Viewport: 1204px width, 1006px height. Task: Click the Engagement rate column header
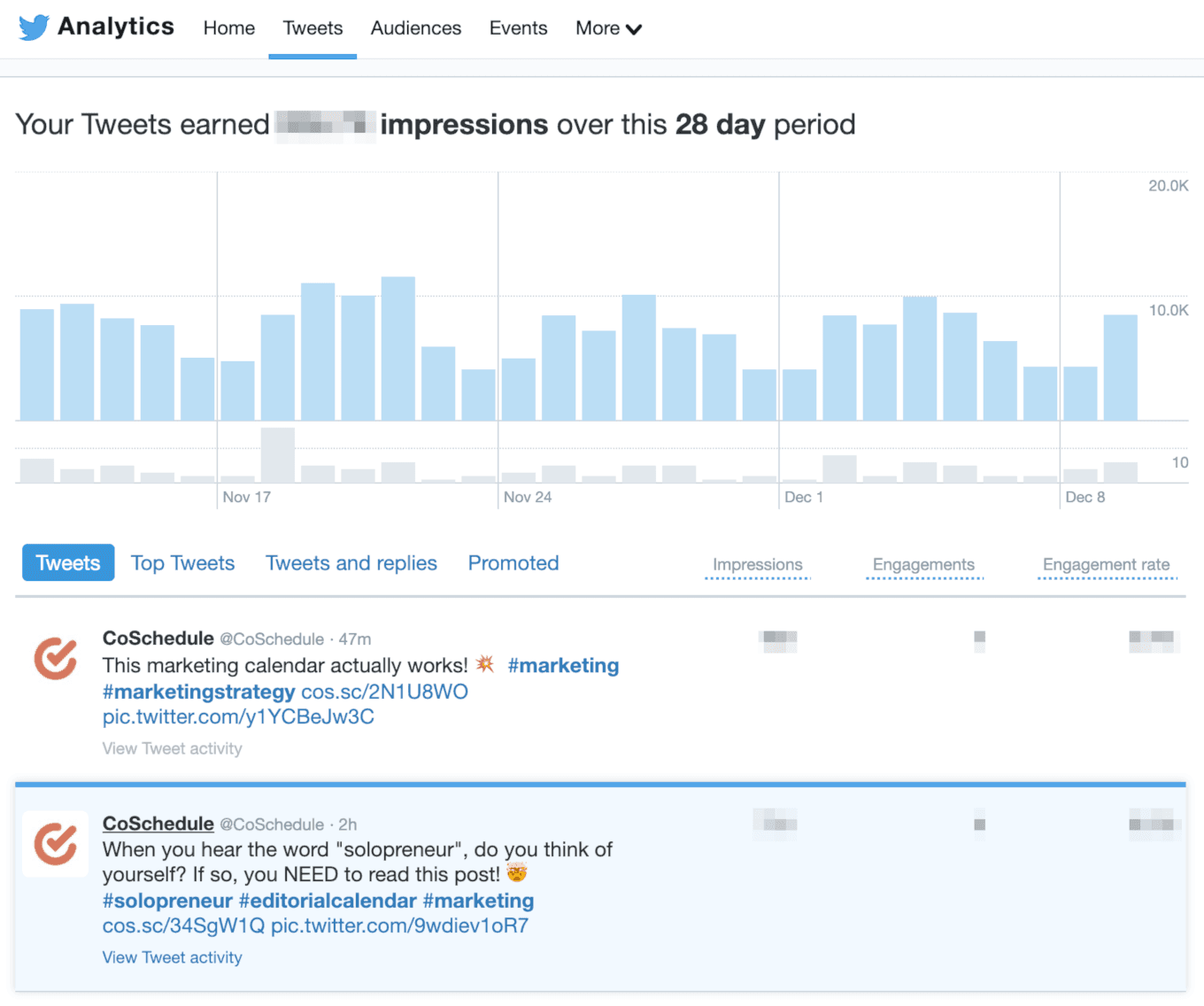point(1107,565)
